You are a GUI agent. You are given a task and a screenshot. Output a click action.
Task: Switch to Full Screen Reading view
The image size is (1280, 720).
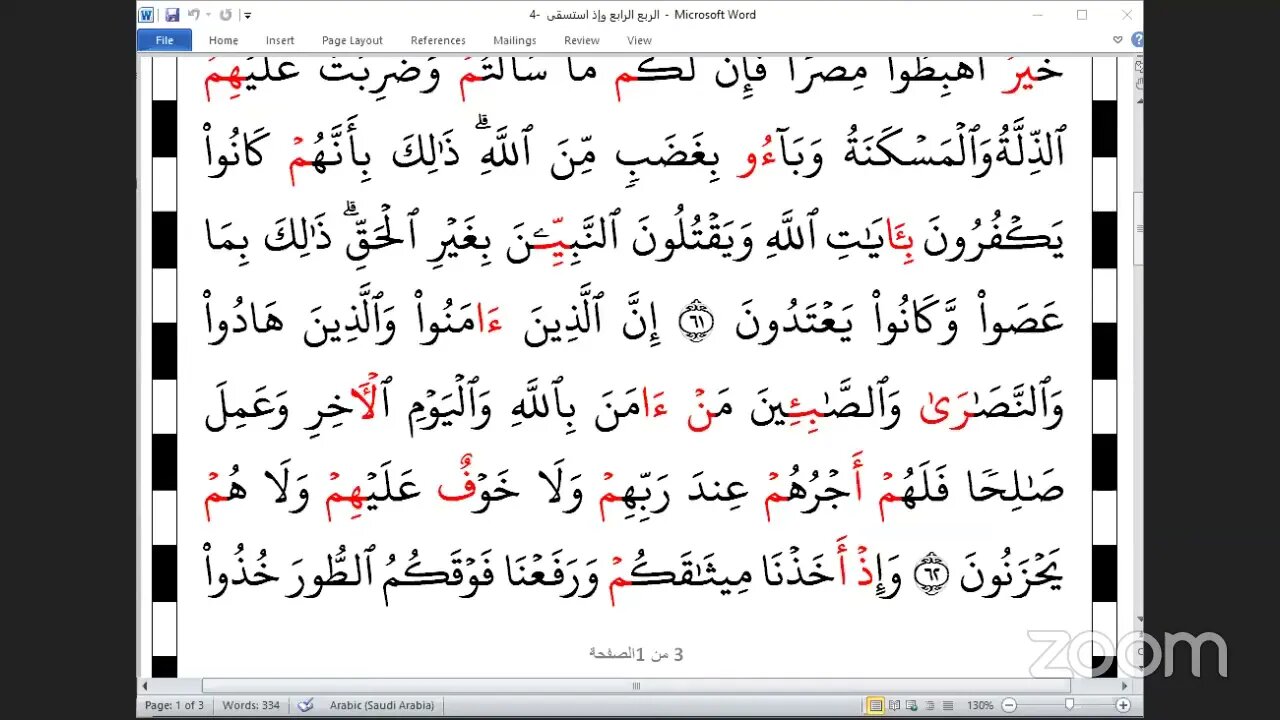(892, 705)
